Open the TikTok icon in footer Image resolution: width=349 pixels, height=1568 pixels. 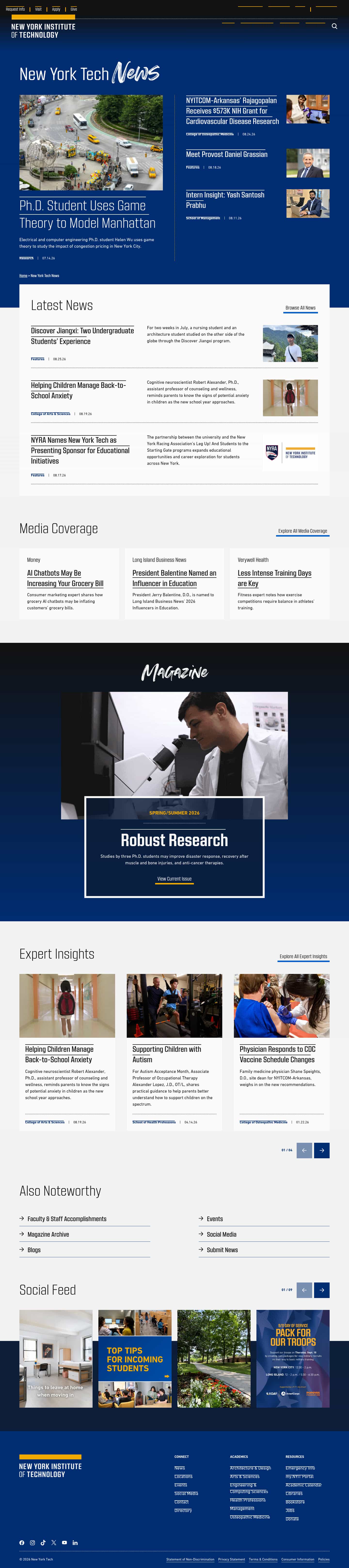click(x=43, y=1543)
